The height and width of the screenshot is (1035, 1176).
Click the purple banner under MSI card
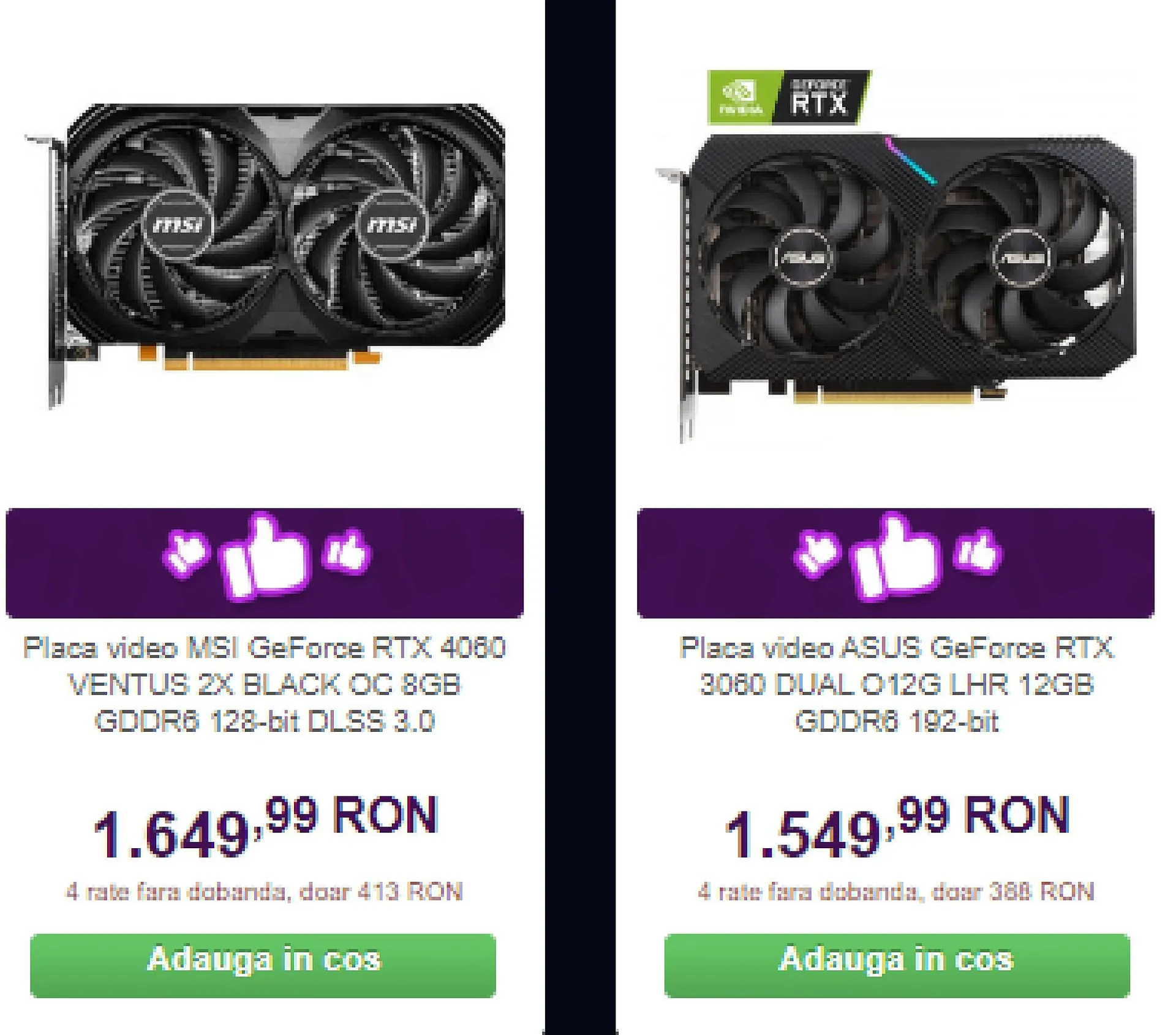[x=265, y=563]
